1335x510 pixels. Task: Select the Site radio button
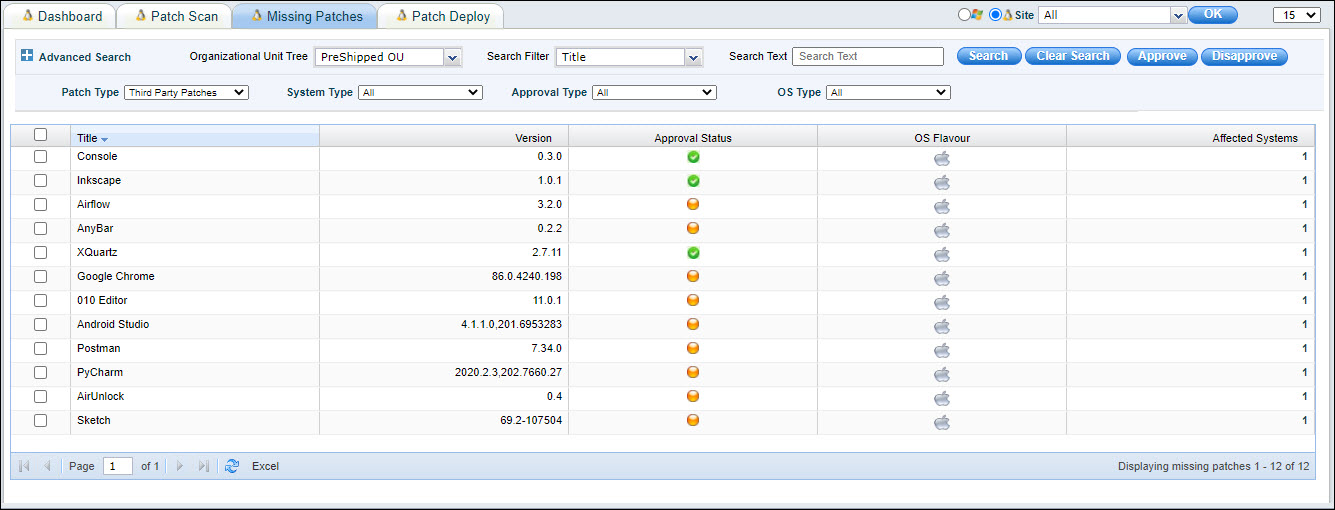pos(995,15)
